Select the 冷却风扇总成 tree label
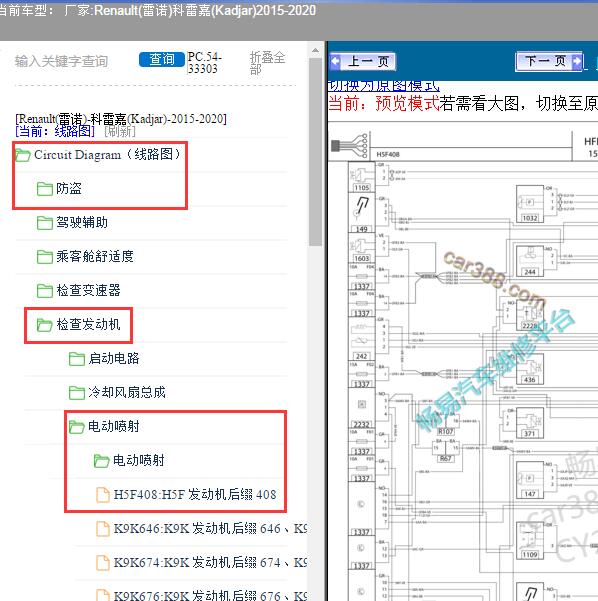The width and height of the screenshot is (598, 601). [x=127, y=392]
